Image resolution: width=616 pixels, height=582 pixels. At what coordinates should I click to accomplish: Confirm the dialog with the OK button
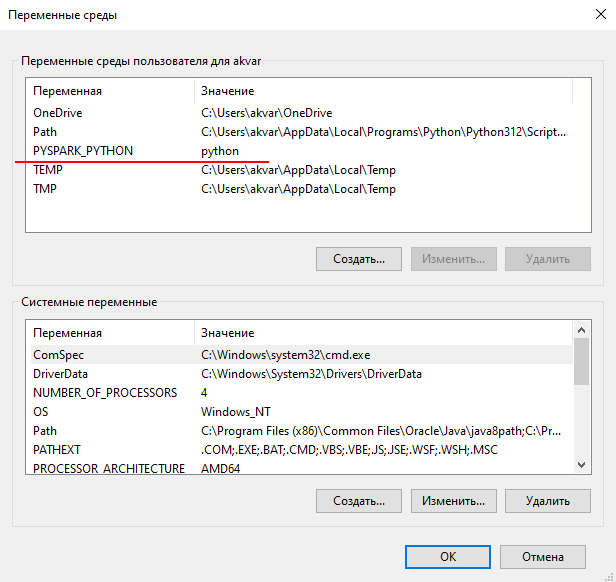(448, 557)
